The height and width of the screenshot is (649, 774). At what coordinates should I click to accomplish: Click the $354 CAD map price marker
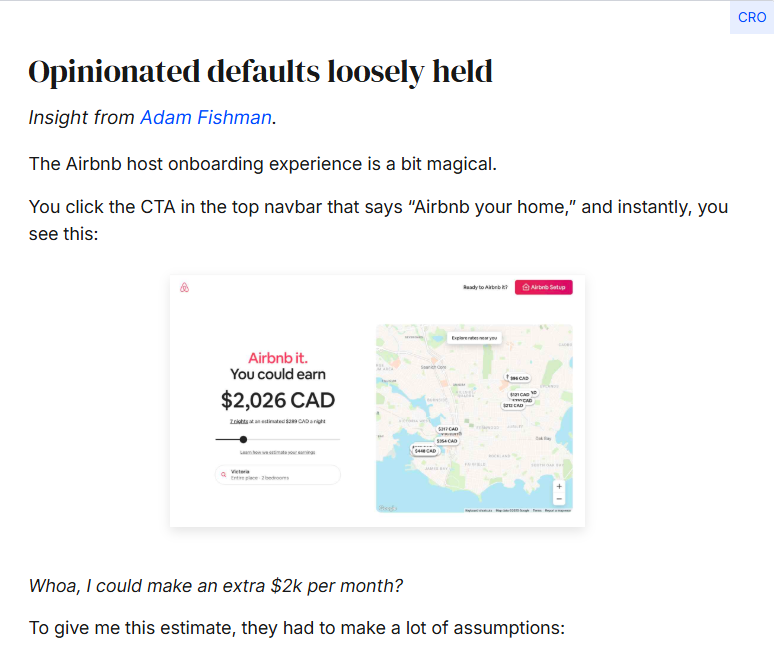coord(447,441)
